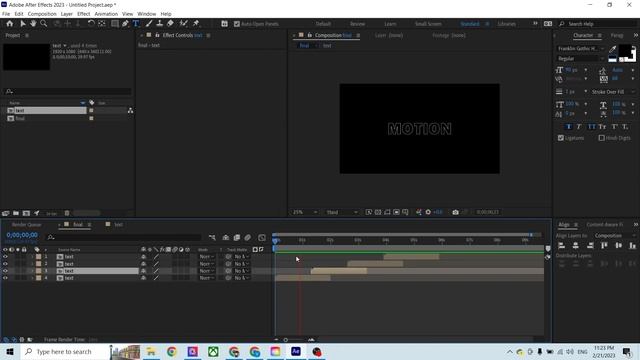Click the motion blur enable icon in timeline

point(247,238)
